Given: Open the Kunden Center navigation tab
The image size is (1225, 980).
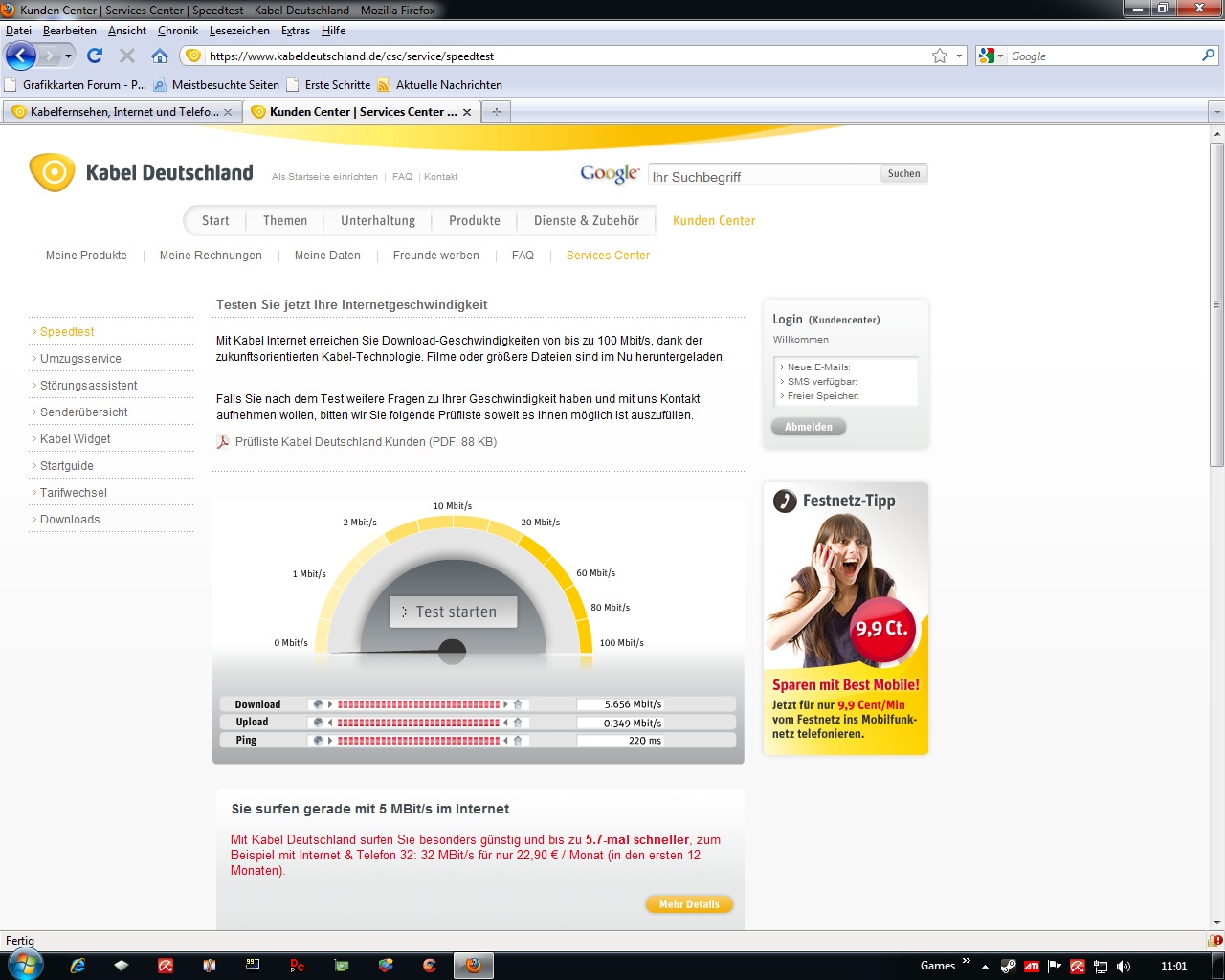Looking at the screenshot, I should tap(714, 220).
